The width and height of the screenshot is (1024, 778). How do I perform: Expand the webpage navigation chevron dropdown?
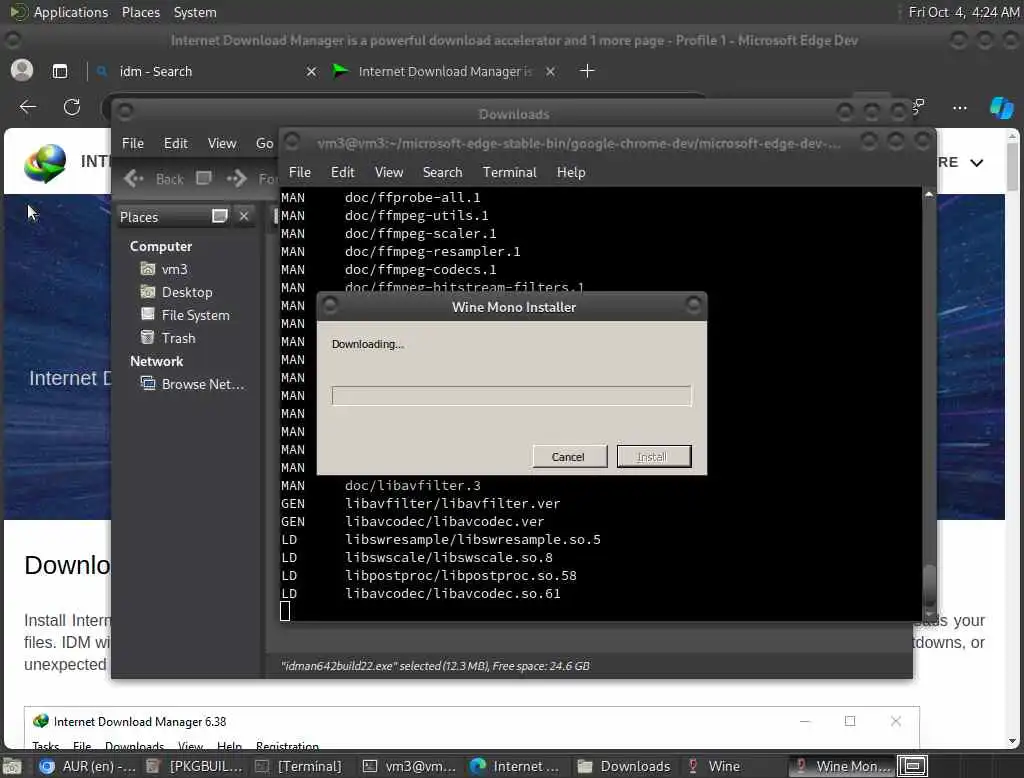(976, 163)
